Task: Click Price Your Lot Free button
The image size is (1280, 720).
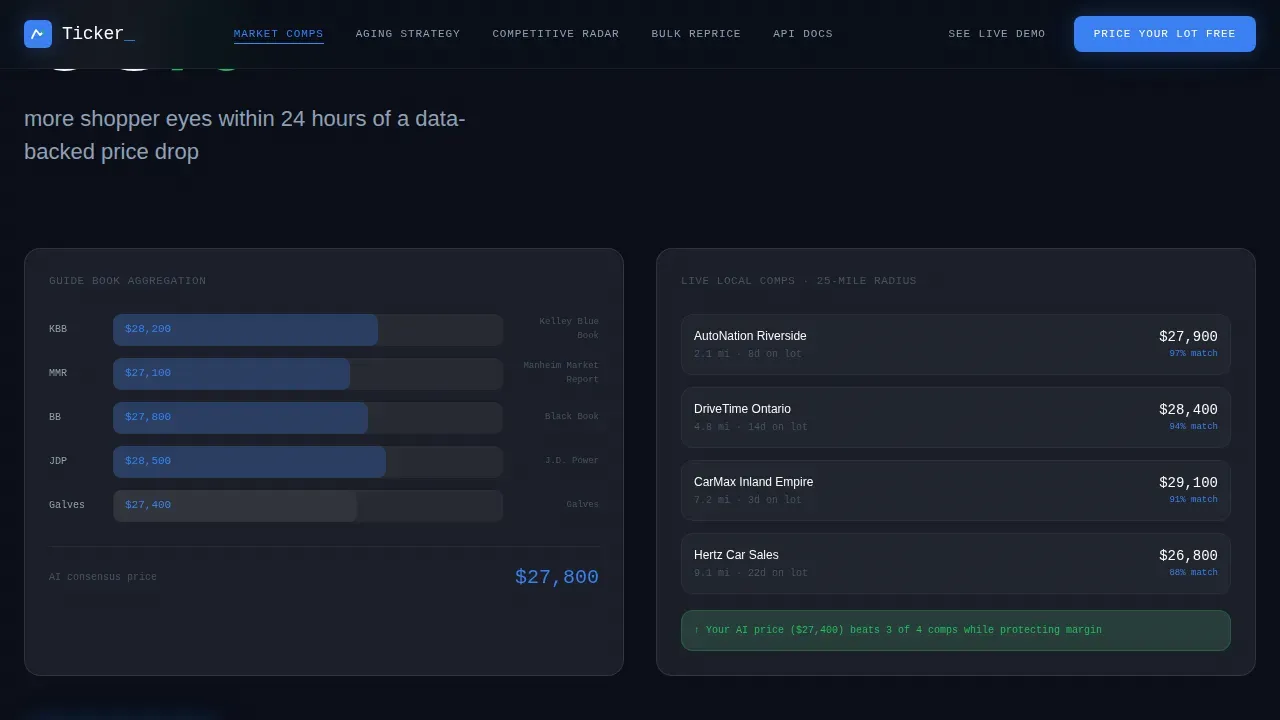Action: pyautogui.click(x=1165, y=34)
